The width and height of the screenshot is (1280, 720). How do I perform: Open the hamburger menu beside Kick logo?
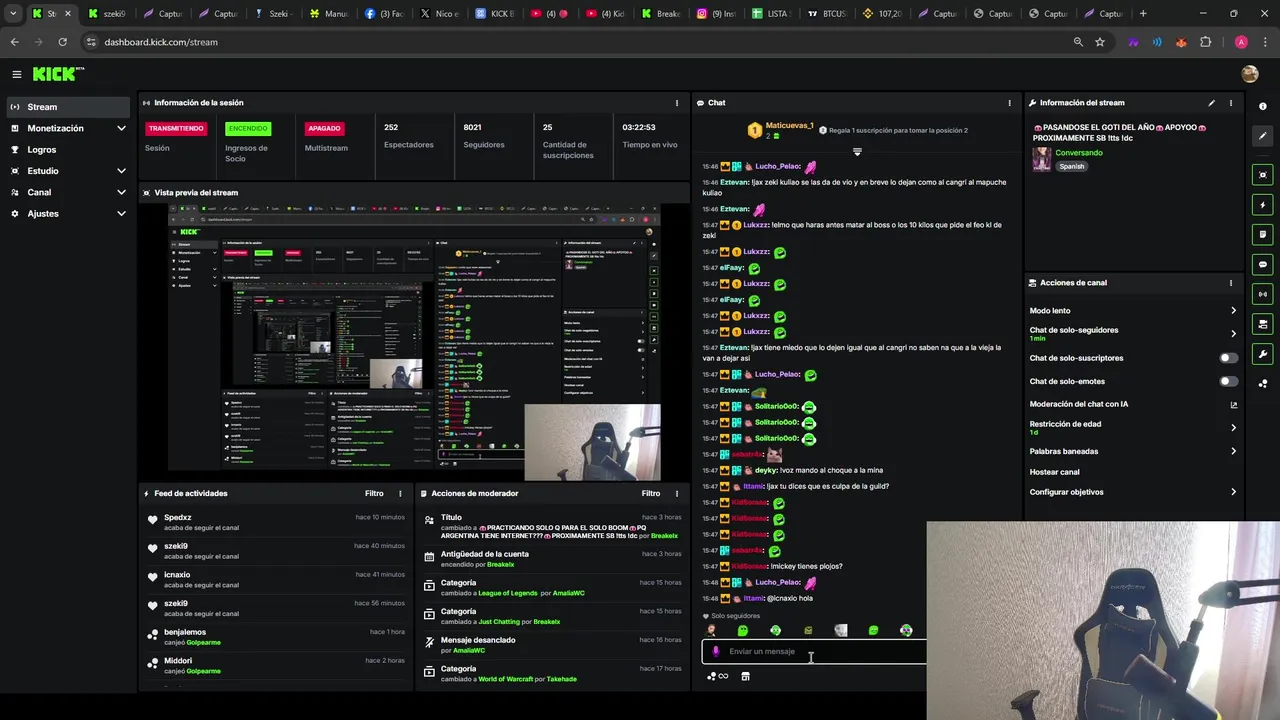[17, 74]
